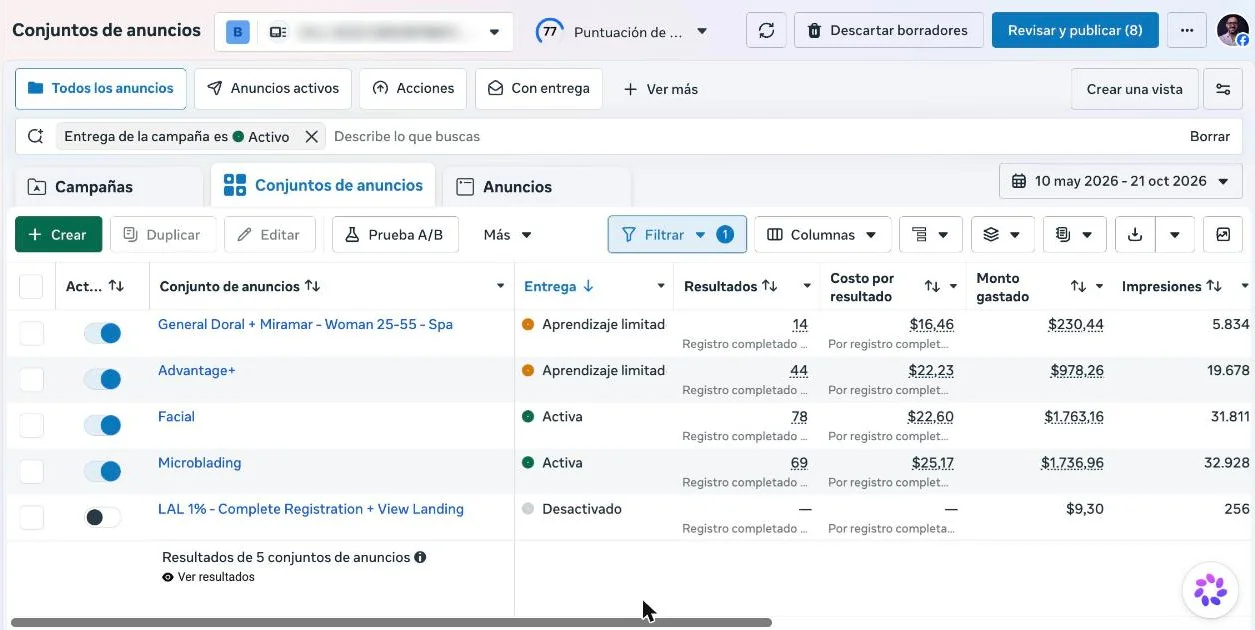Open the Microblading ad set link
Image resolution: width=1255 pixels, height=630 pixels.
click(x=199, y=463)
